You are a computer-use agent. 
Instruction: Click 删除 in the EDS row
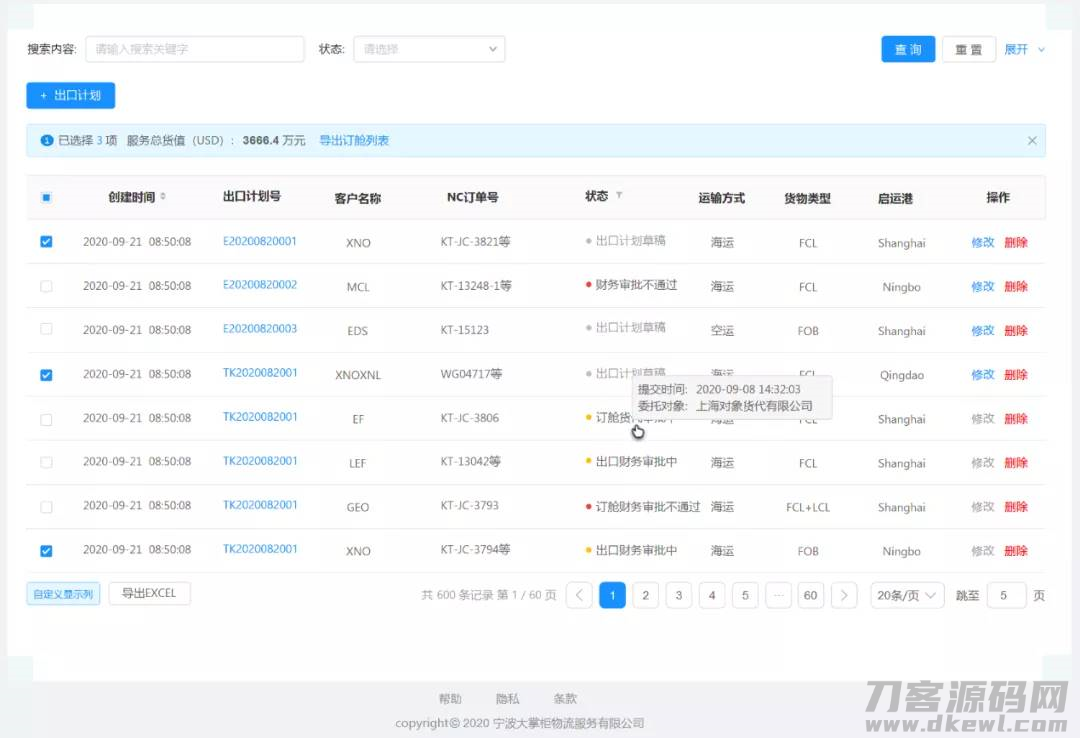click(1016, 331)
